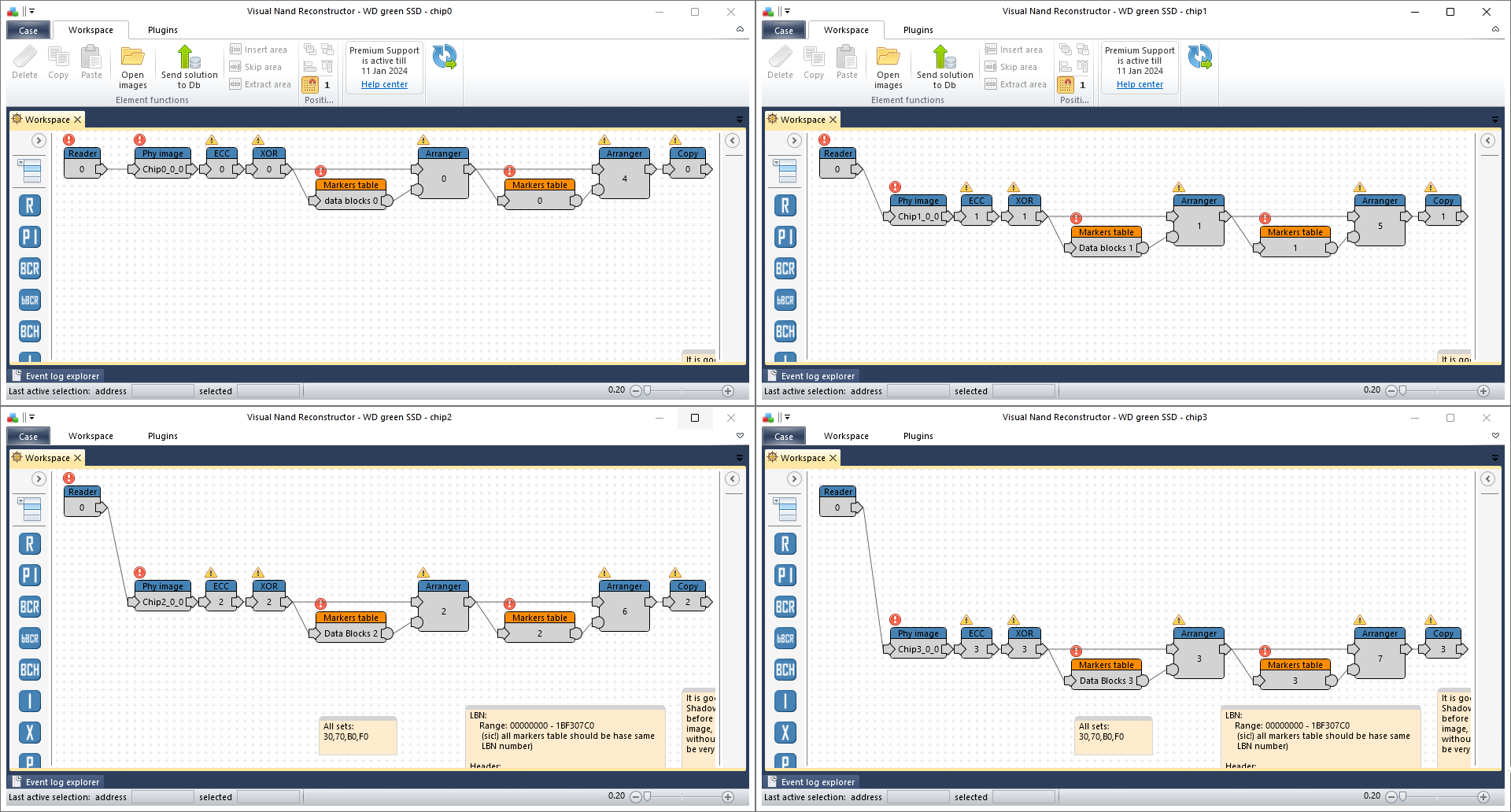Collapse the ribbon in chip1 window

(x=1495, y=30)
